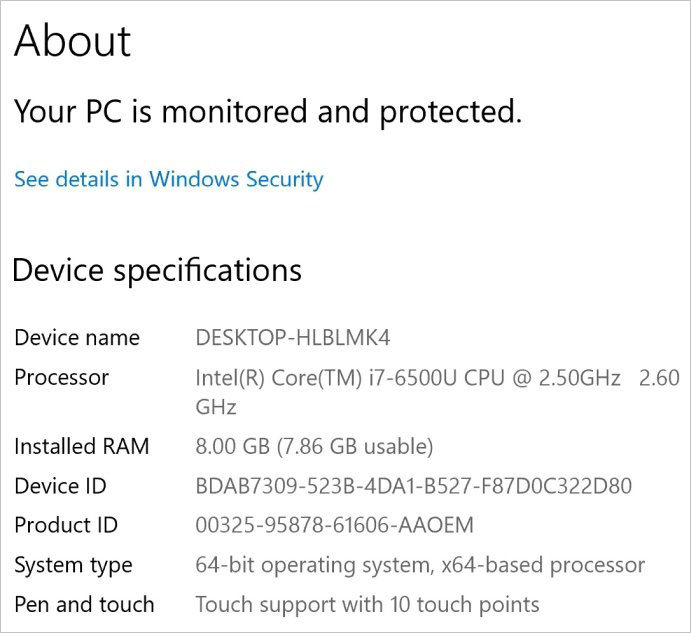Screen dimensions: 691x633
Task: Click the Processor label
Action: point(61,377)
